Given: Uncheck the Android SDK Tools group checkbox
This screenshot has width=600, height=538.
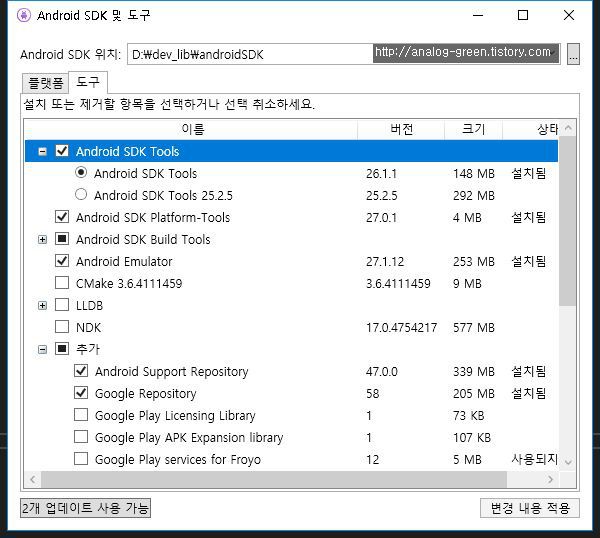Looking at the screenshot, I should (62, 151).
